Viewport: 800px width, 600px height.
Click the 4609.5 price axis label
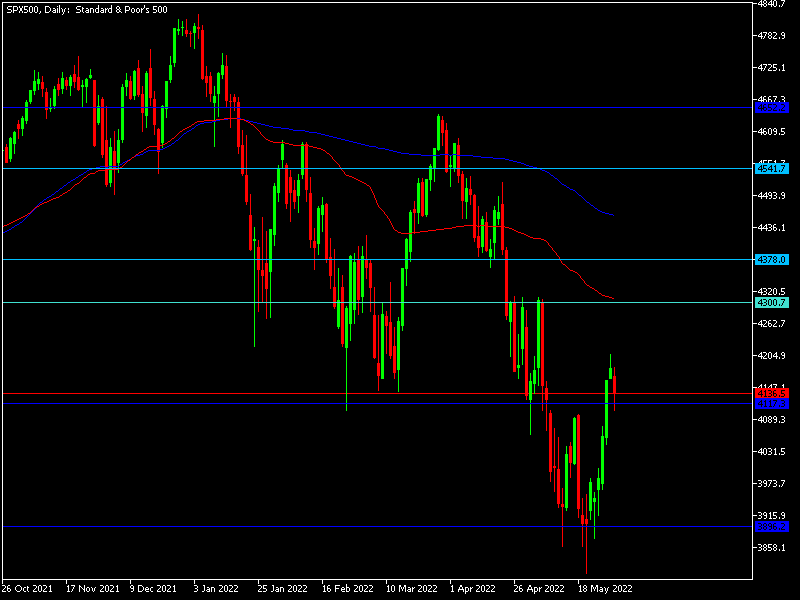(x=771, y=132)
